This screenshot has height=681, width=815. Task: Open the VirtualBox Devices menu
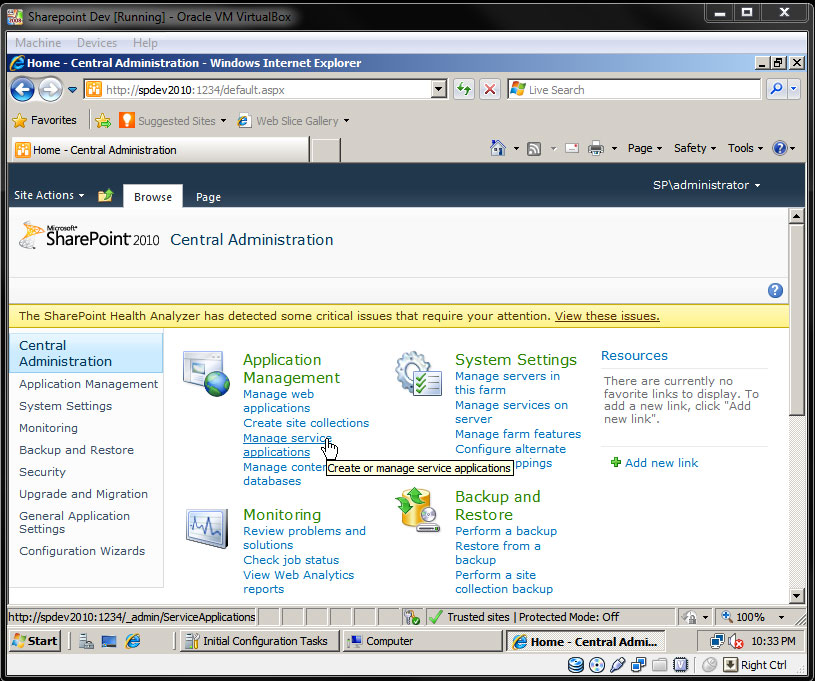pos(97,43)
